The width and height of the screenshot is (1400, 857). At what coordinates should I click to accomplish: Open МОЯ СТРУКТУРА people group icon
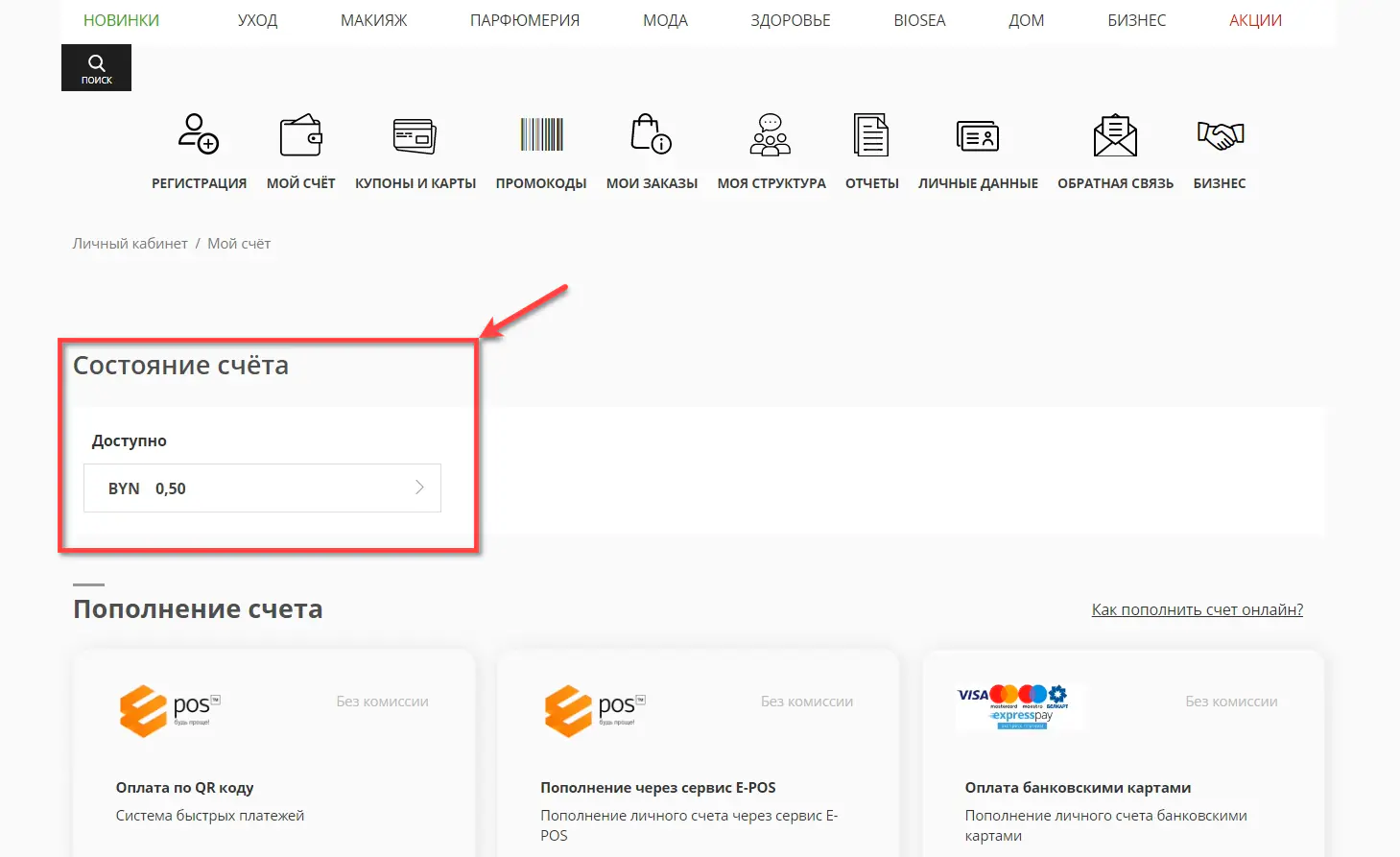pyautogui.click(x=771, y=135)
